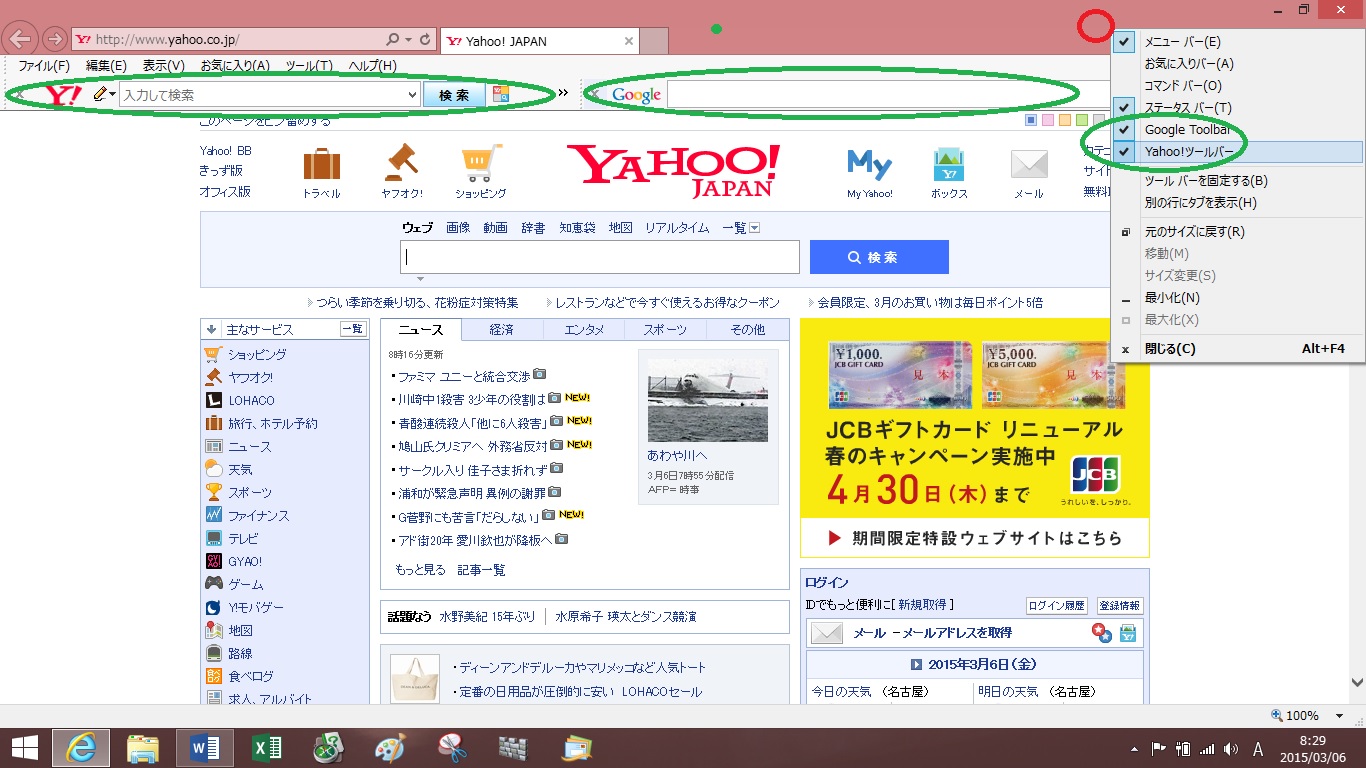The width and height of the screenshot is (1366, 768).
Task: Enable お気に入りバー(A) in context menu
Action: click(1237, 64)
